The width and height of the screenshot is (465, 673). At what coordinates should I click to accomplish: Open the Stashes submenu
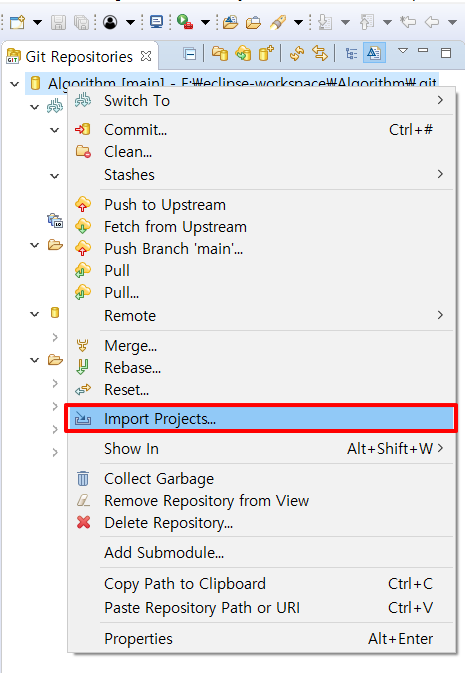pos(261,175)
